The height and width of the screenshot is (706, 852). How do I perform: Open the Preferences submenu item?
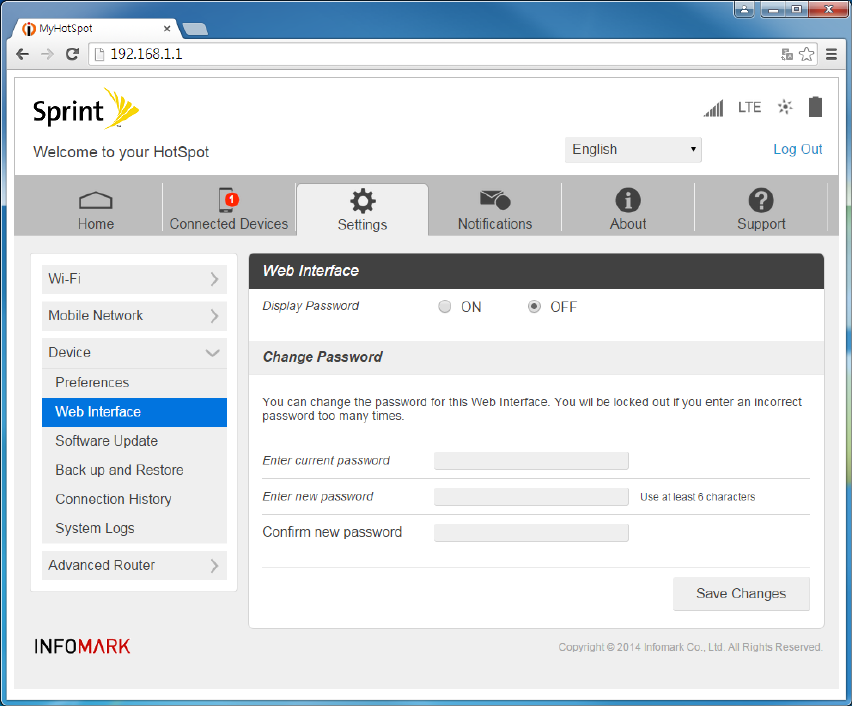[x=134, y=383]
